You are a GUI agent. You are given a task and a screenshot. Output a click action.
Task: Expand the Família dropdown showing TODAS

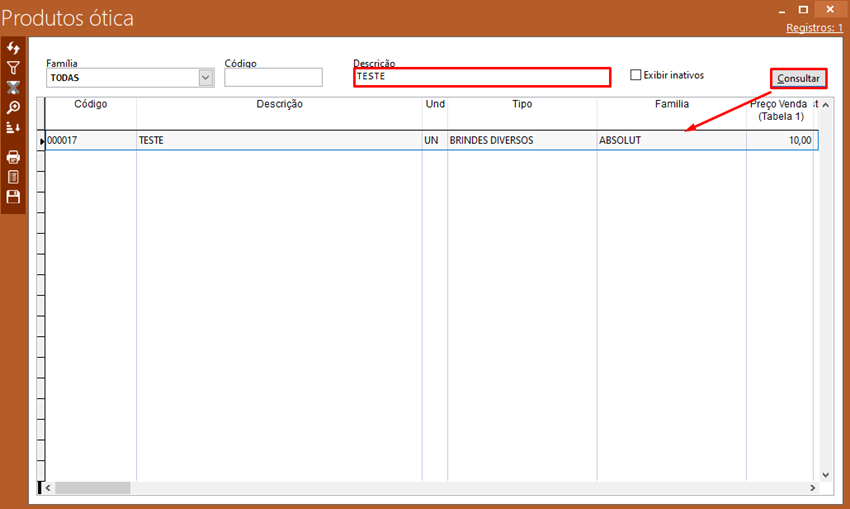point(206,77)
